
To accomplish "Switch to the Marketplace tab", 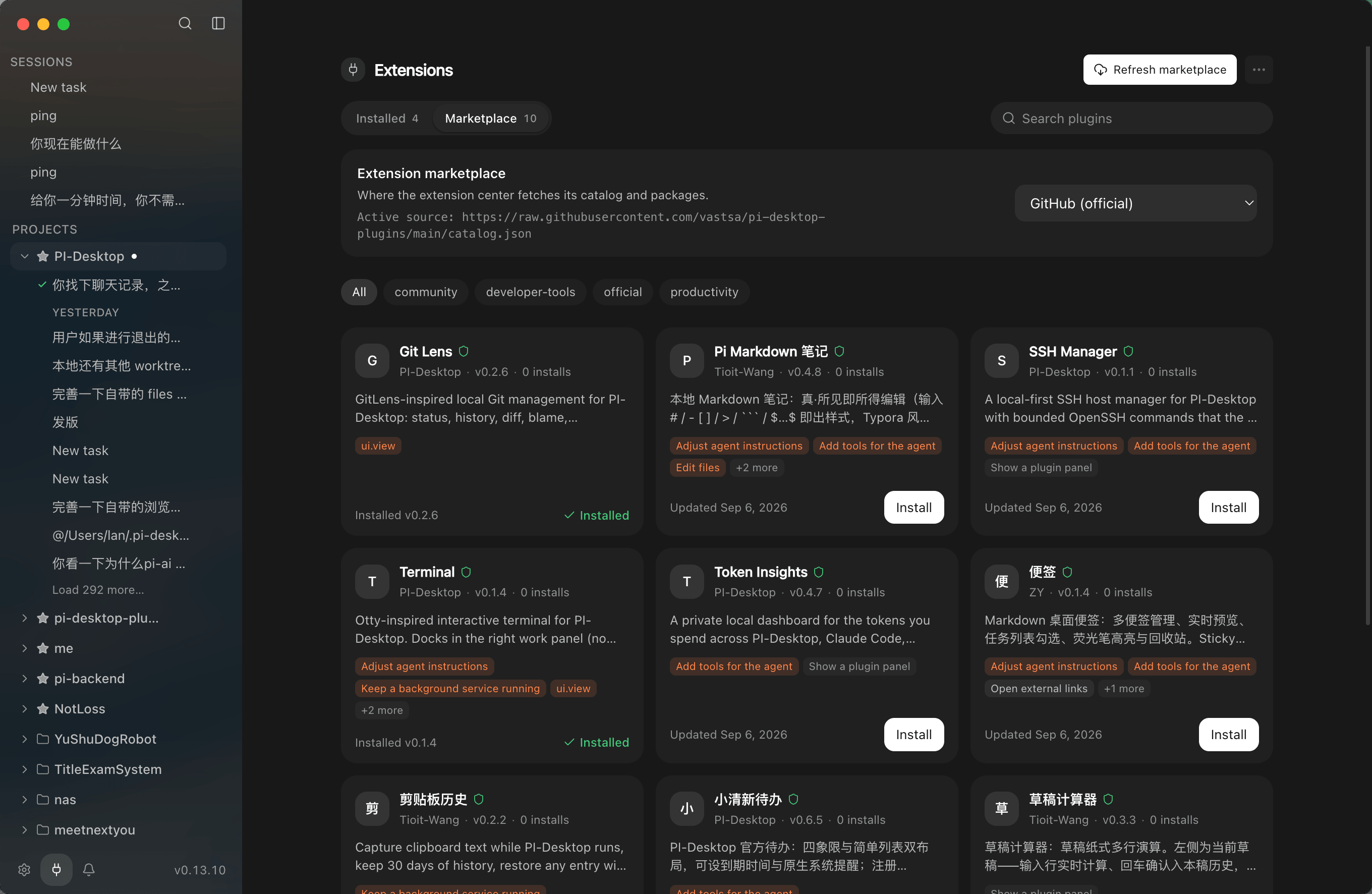I will (x=491, y=118).
